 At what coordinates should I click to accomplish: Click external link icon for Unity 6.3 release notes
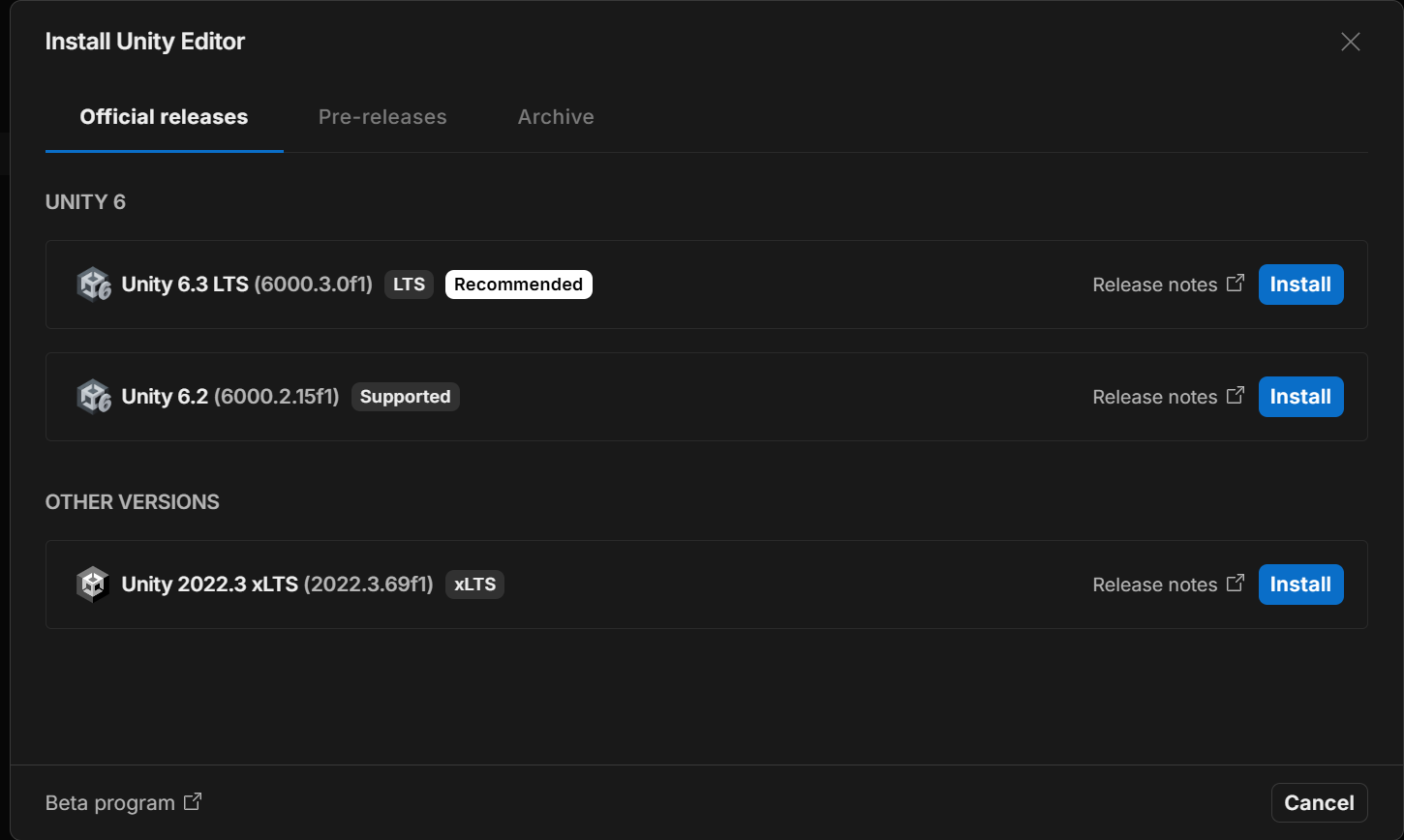point(1235,284)
